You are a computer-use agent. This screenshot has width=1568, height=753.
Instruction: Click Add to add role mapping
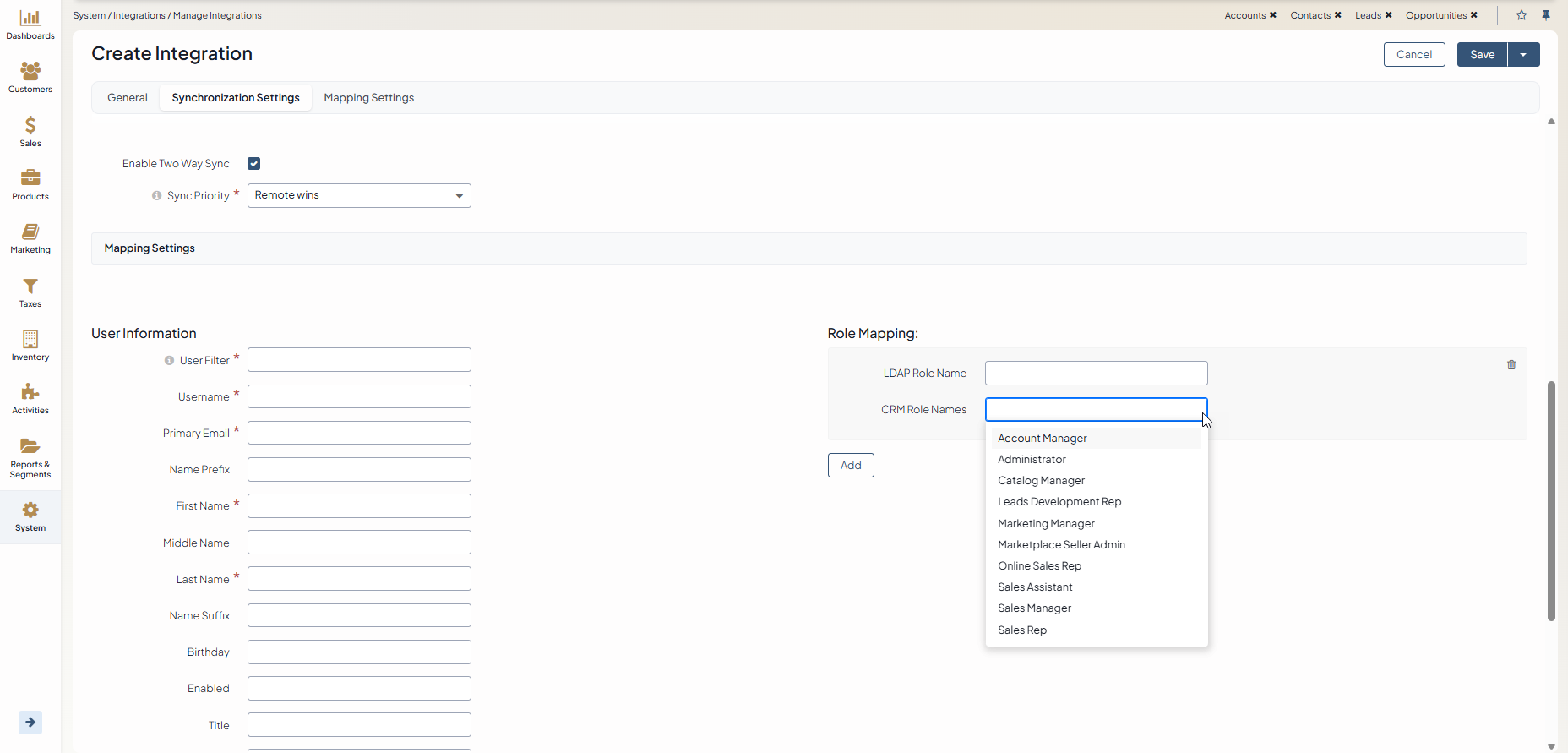pos(851,466)
